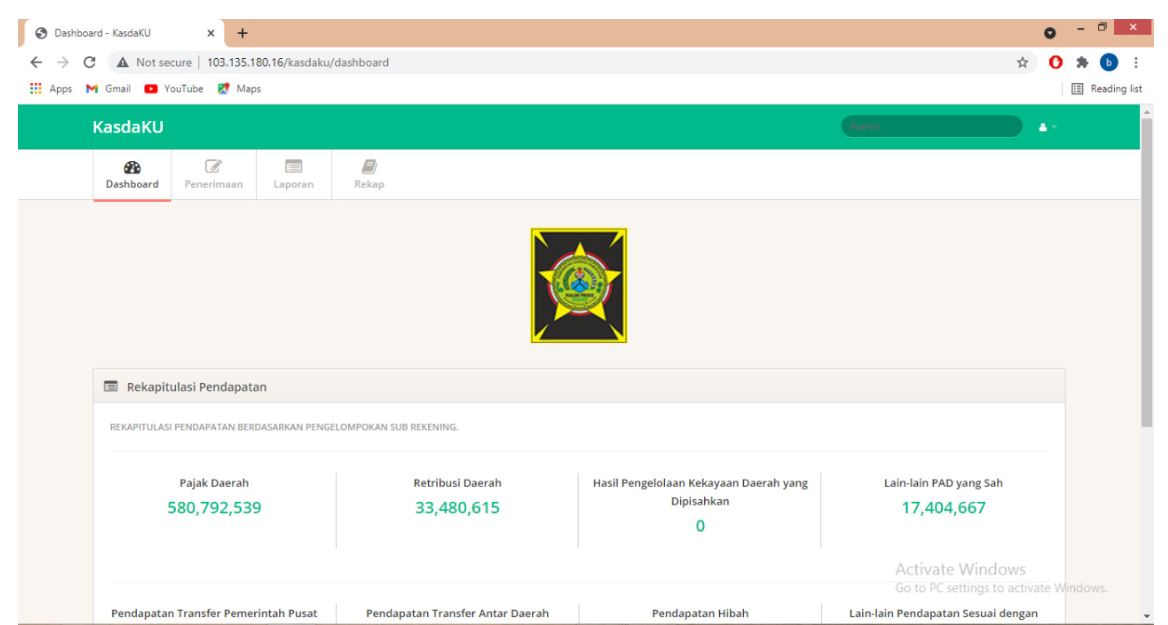Image resolution: width=1168 pixels, height=625 pixels.
Task: Click the browser forward arrow
Action: [63, 63]
